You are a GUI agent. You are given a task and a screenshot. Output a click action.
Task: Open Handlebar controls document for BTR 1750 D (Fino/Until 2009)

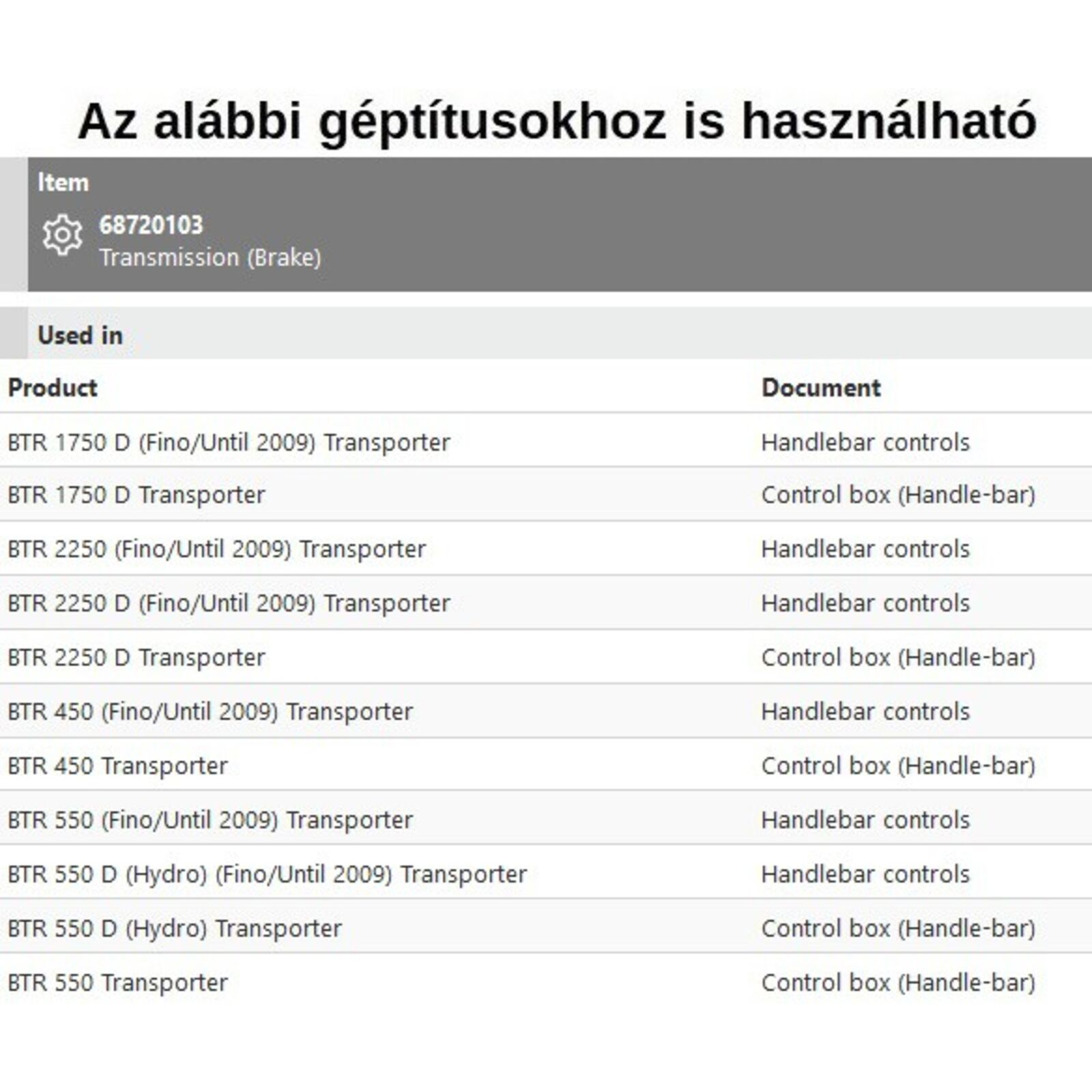coord(865,442)
